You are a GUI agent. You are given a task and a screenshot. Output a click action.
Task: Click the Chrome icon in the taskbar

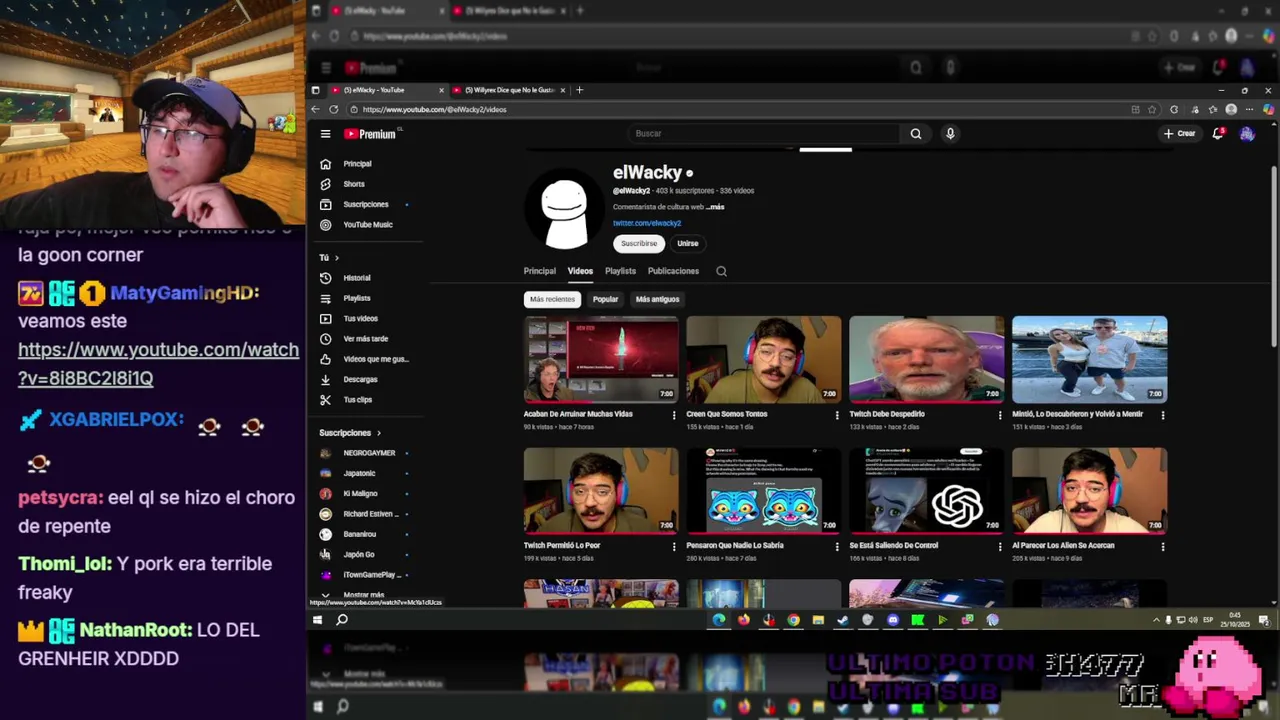coord(793,620)
